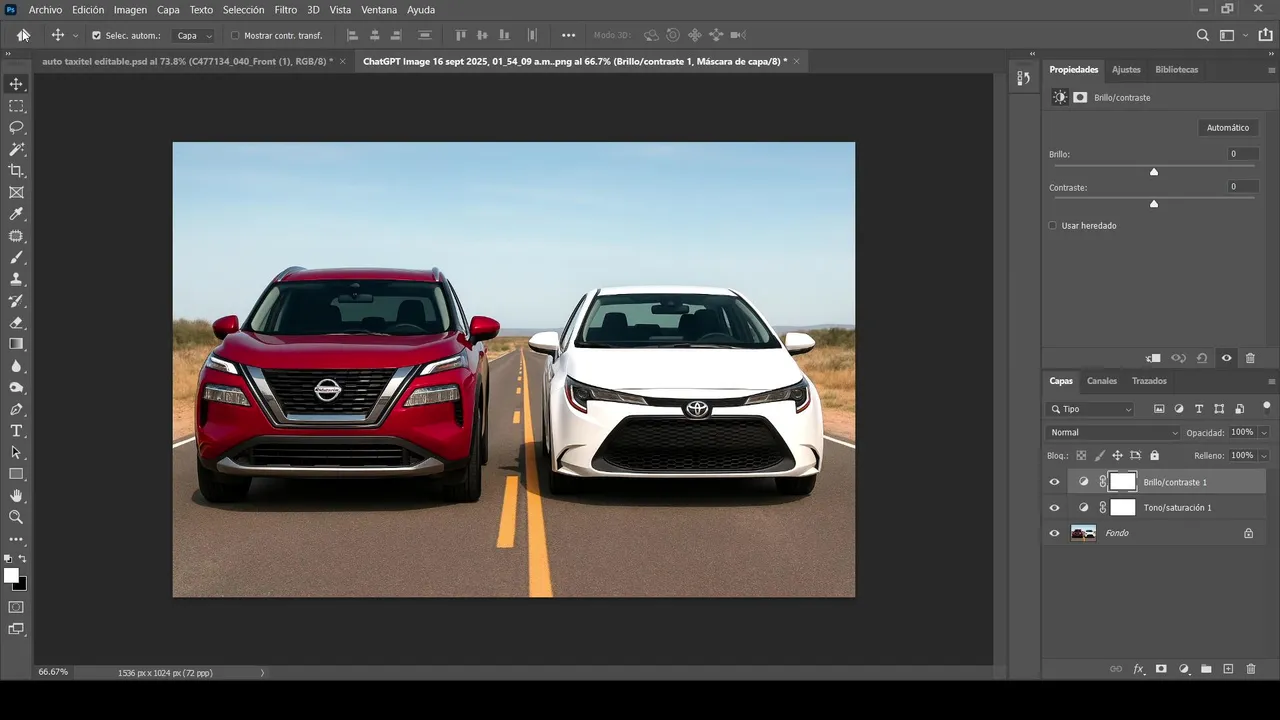Open the Normal blend mode dropdown
This screenshot has width=1280, height=720.
1113,432
